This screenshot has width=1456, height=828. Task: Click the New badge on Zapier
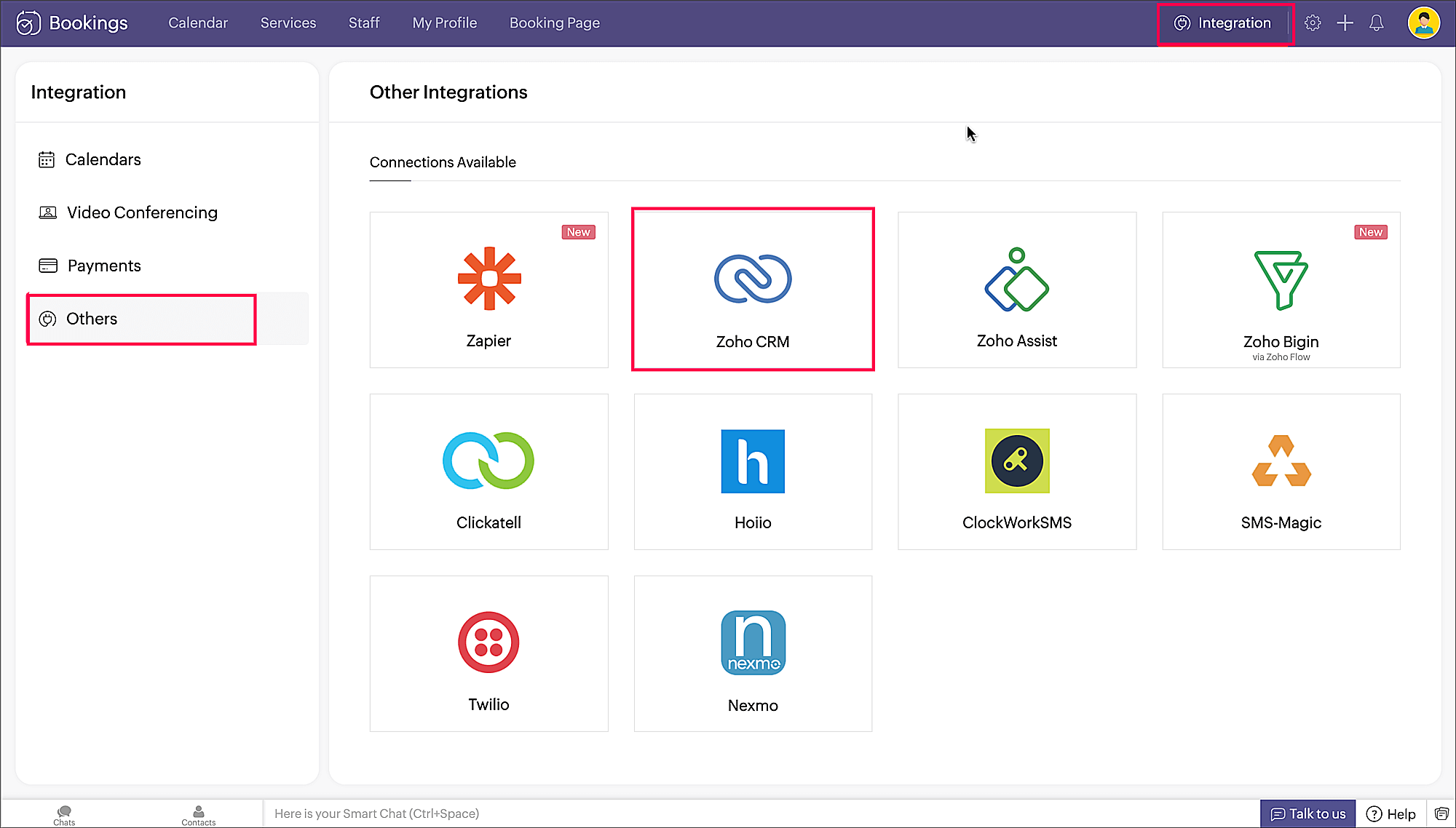(579, 232)
